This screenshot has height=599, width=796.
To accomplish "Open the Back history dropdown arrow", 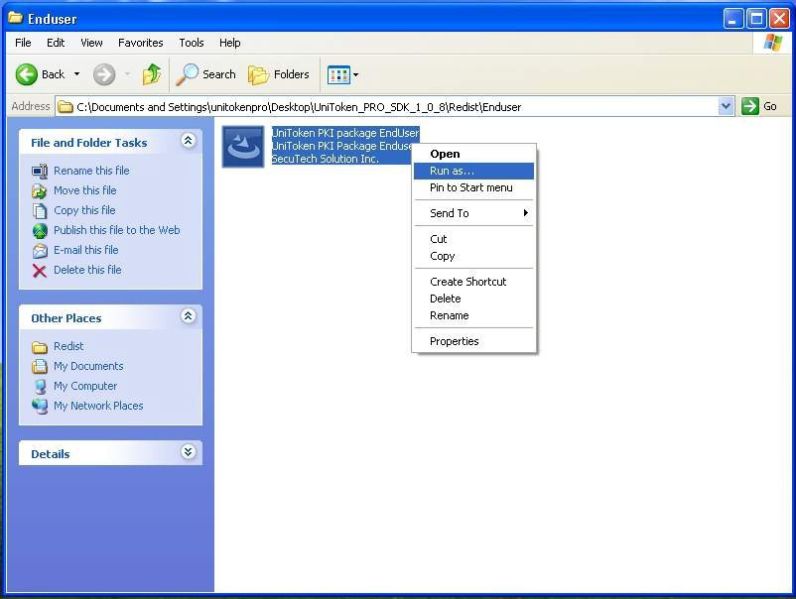I will (77, 74).
